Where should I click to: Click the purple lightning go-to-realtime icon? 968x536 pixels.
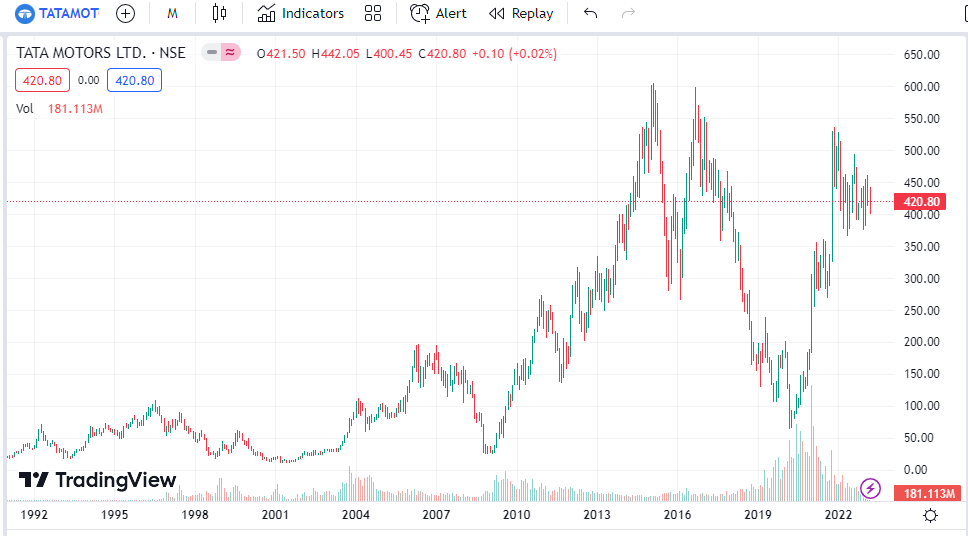click(x=870, y=488)
